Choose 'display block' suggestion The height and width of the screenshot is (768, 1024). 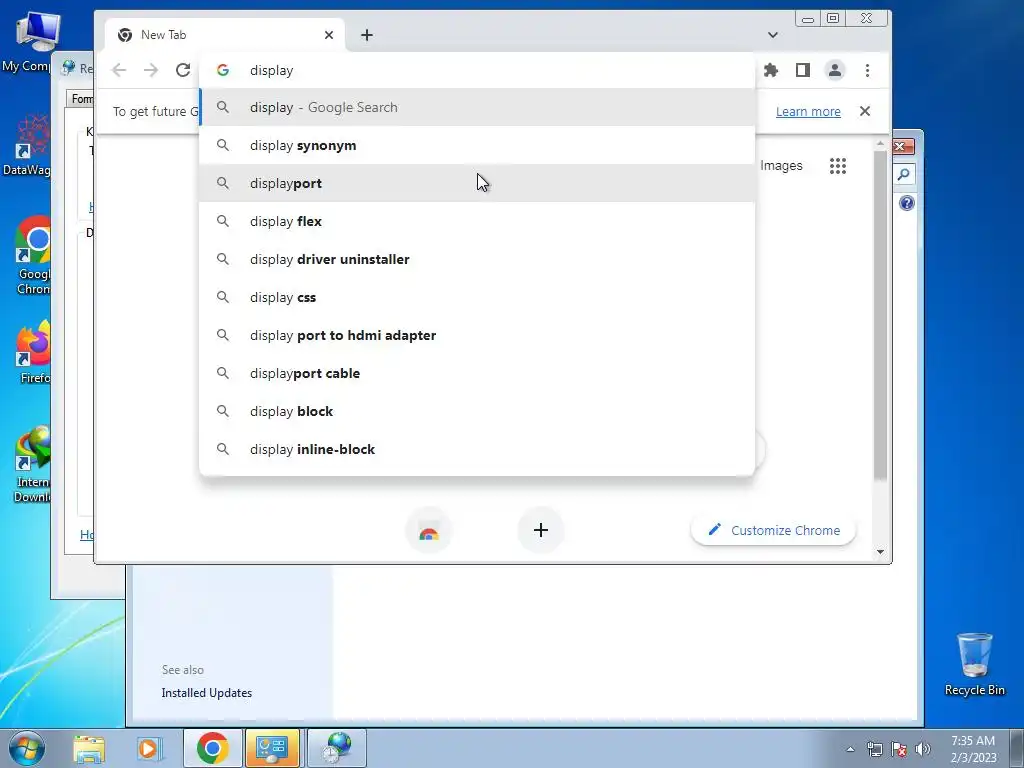[477, 411]
